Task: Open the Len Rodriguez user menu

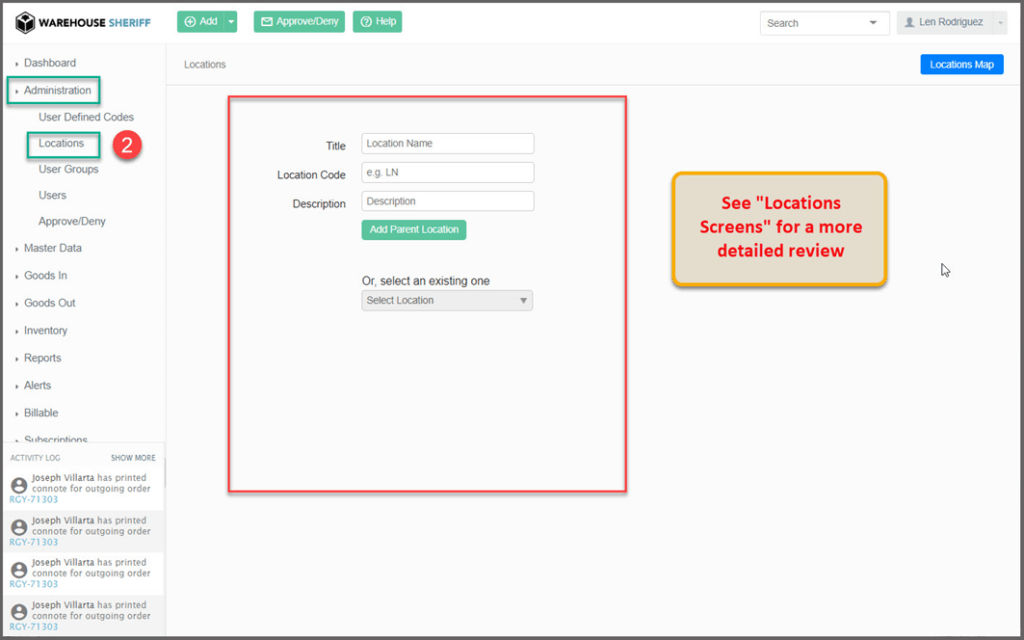Action: [951, 23]
